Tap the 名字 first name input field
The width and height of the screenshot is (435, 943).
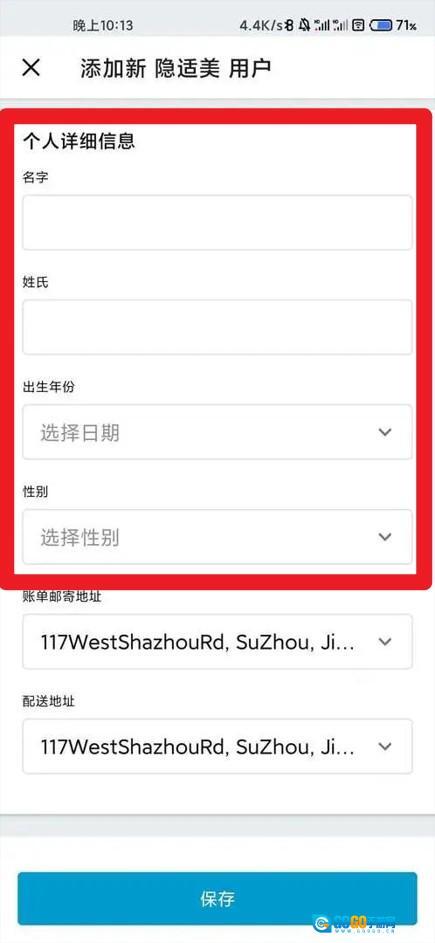coord(217,222)
